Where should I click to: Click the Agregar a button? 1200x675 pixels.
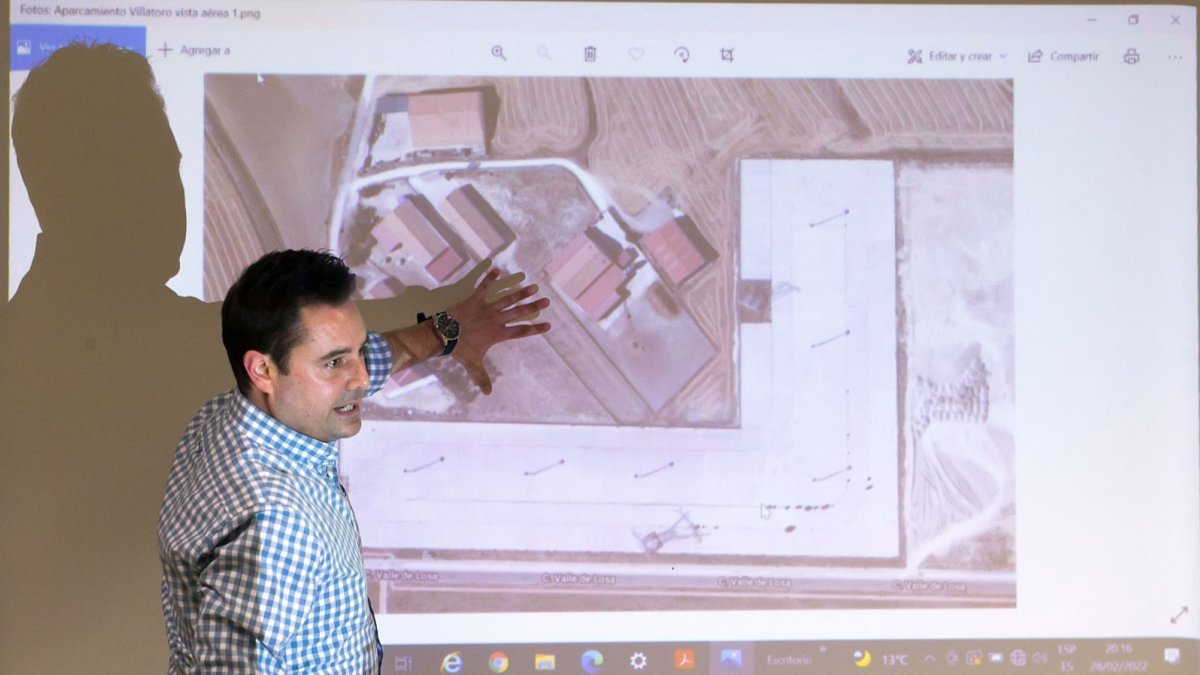pyautogui.click(x=194, y=49)
